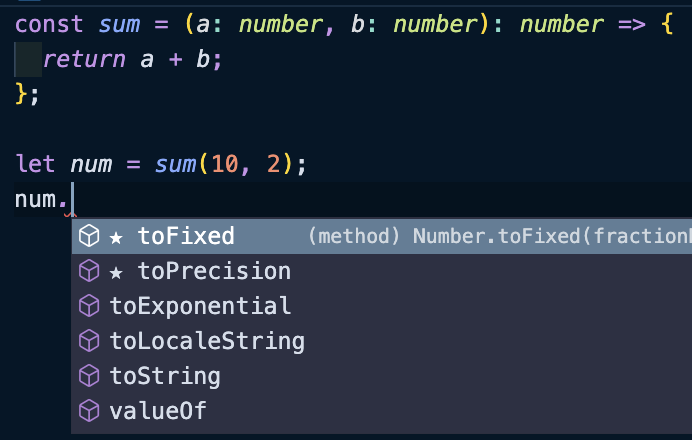692x440 pixels.
Task: Pick toExponential from the suggestions
Action: pos(382,306)
